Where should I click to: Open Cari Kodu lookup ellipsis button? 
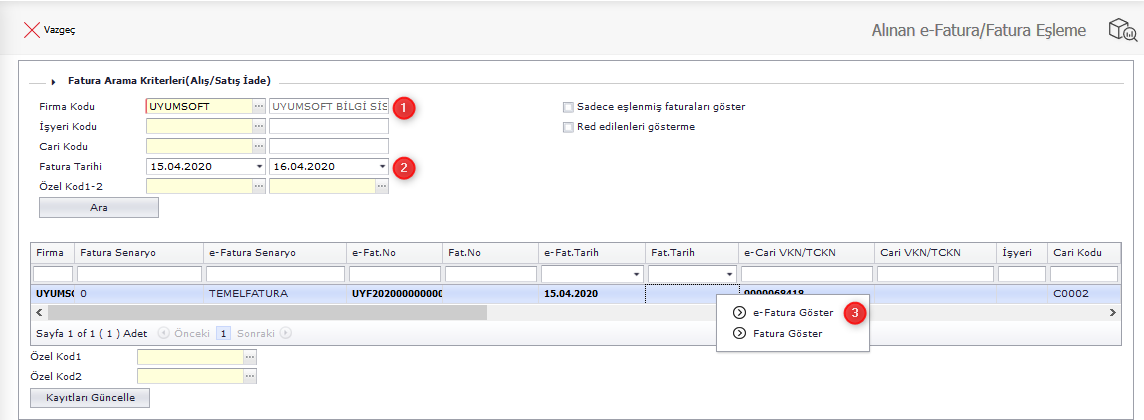tap(258, 146)
